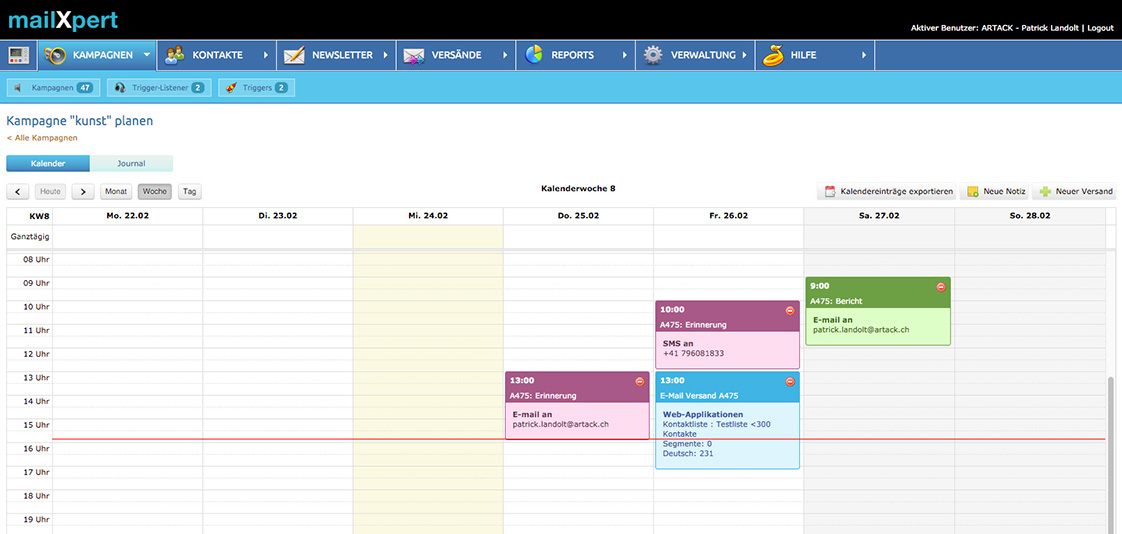Remove the 9:00 Bericht entry via red icon
Viewport: 1122px width, 534px height.
click(940, 287)
